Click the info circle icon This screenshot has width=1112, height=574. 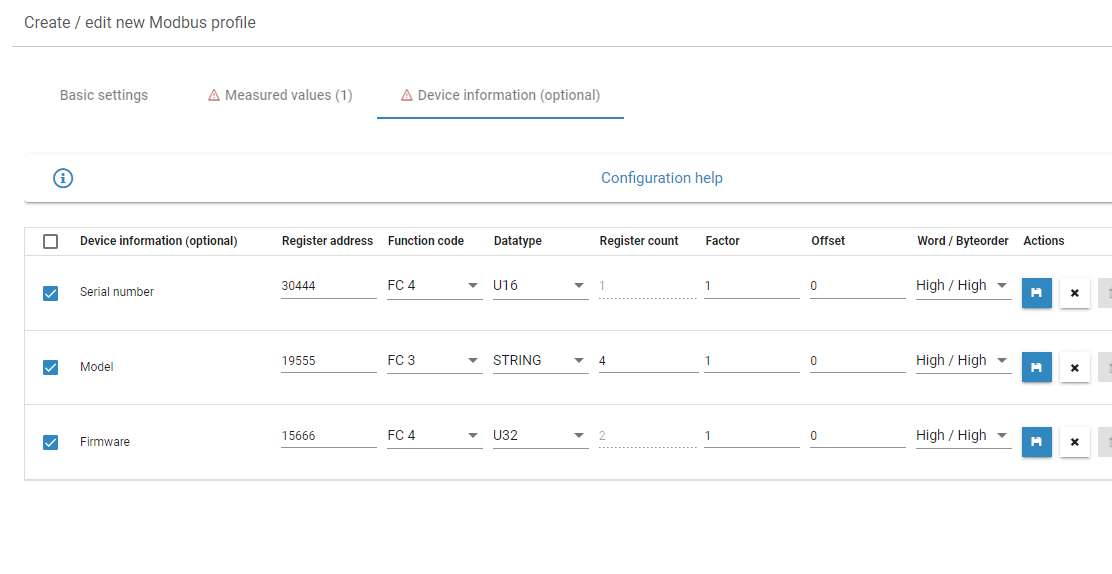(63, 178)
